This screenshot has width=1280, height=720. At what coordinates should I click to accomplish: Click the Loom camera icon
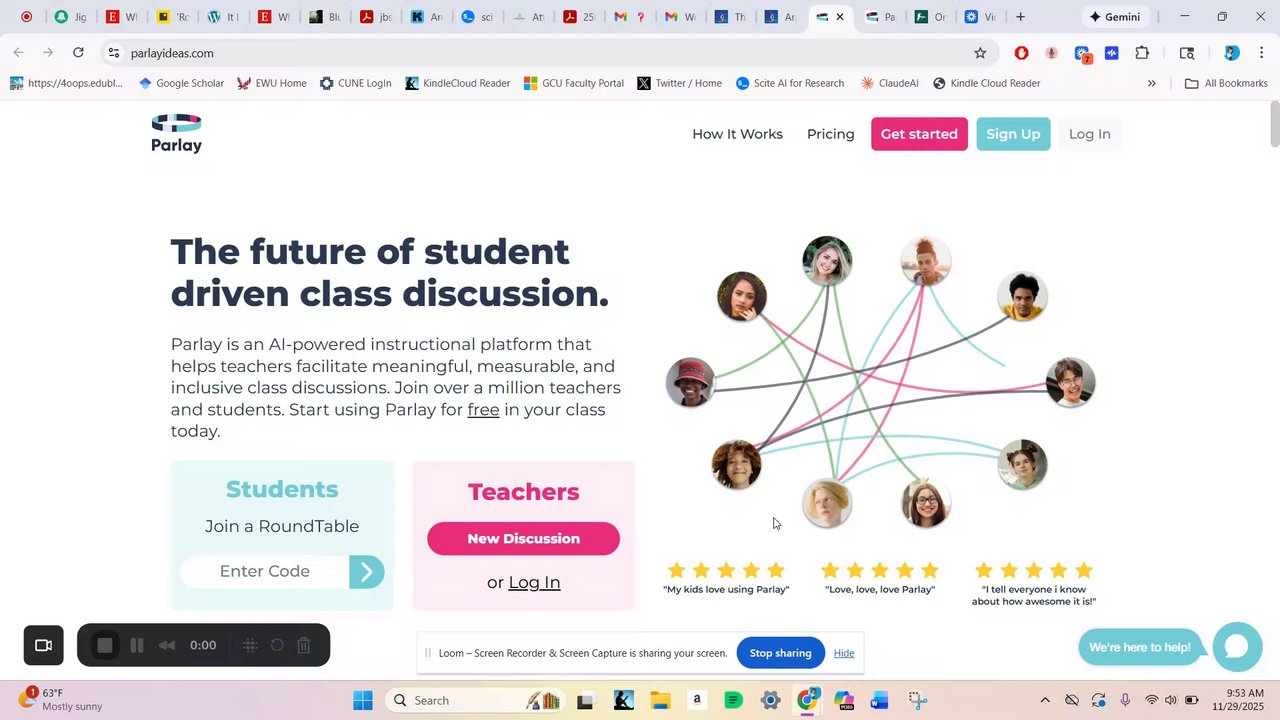(x=44, y=645)
